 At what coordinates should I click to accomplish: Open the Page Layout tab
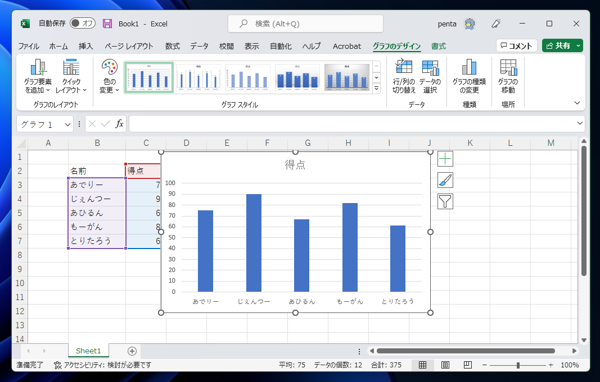click(x=129, y=46)
